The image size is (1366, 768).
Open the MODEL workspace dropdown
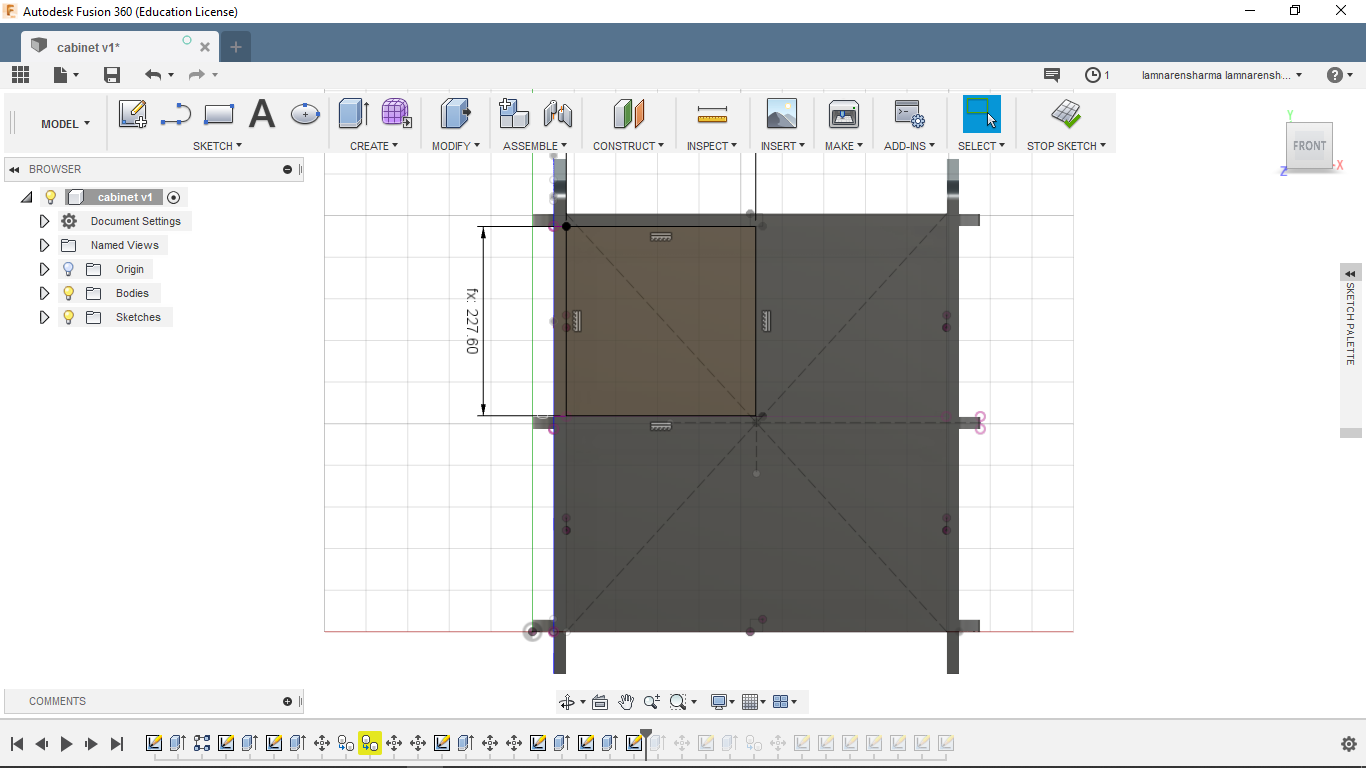65,124
